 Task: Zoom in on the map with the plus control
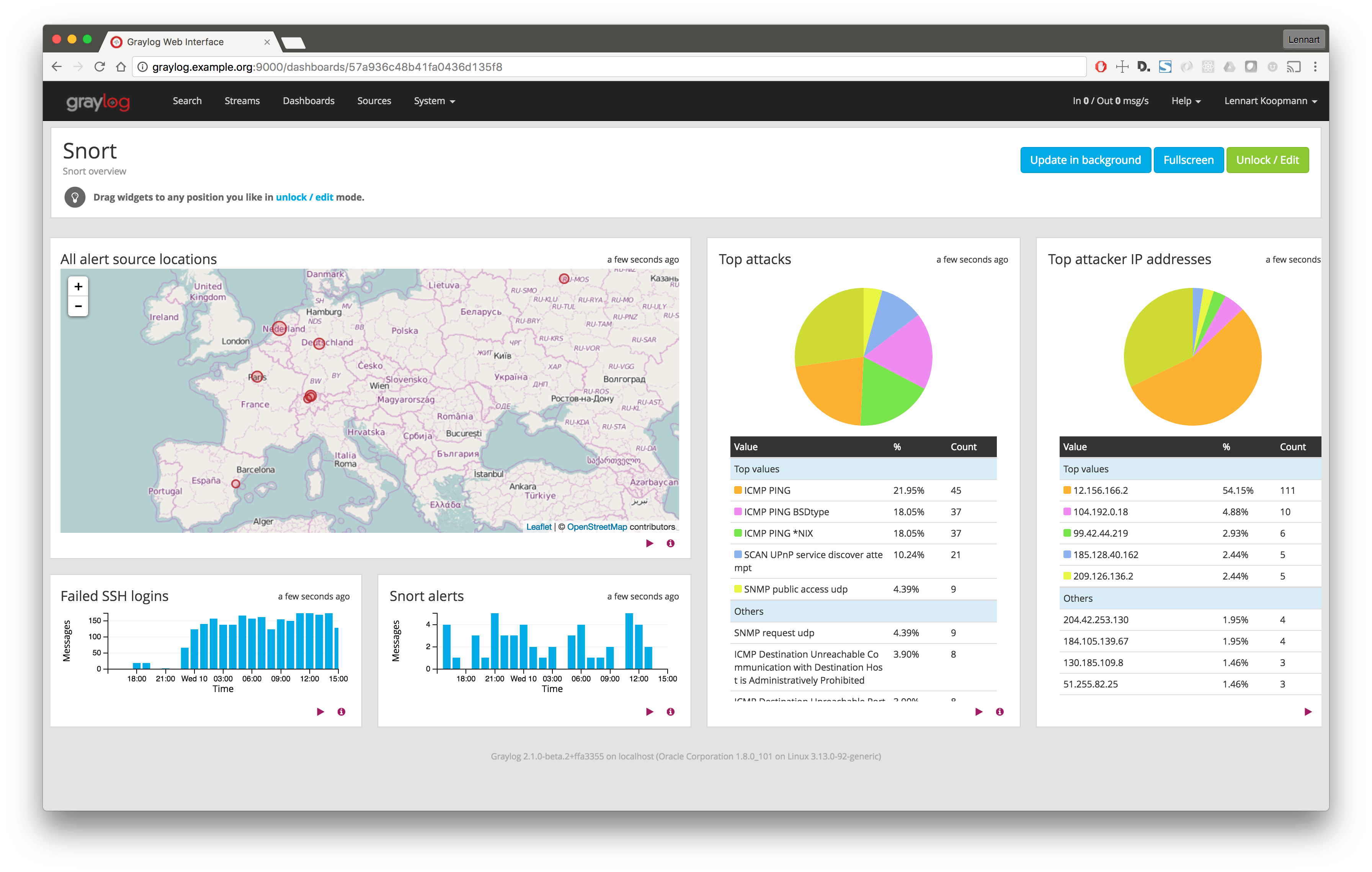coord(78,286)
